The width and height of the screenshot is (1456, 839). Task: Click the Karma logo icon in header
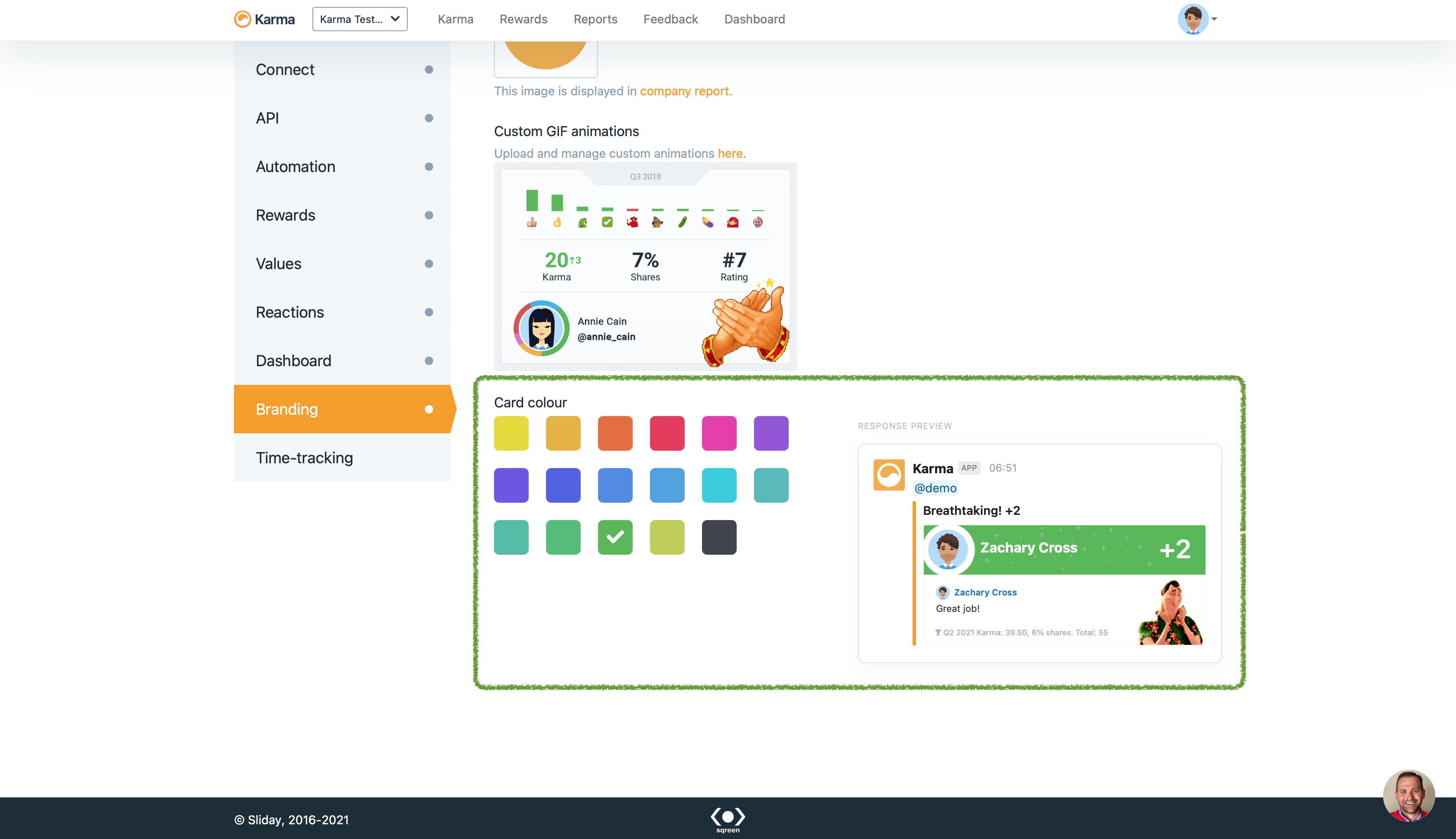[x=243, y=19]
